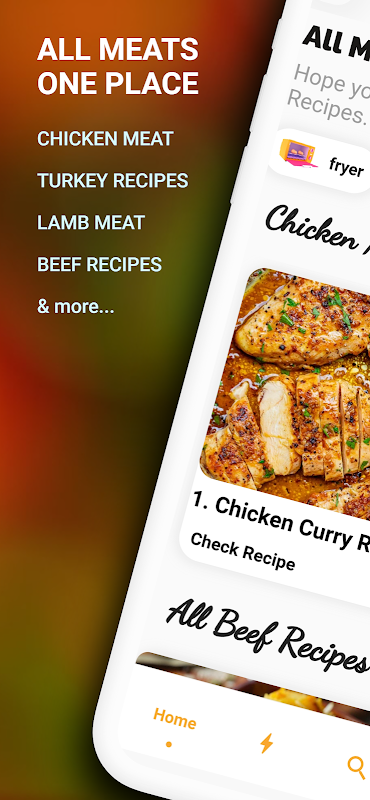Tap the LAMB MEAT promo text
Viewport: 370px width, 800px height.
point(91,222)
